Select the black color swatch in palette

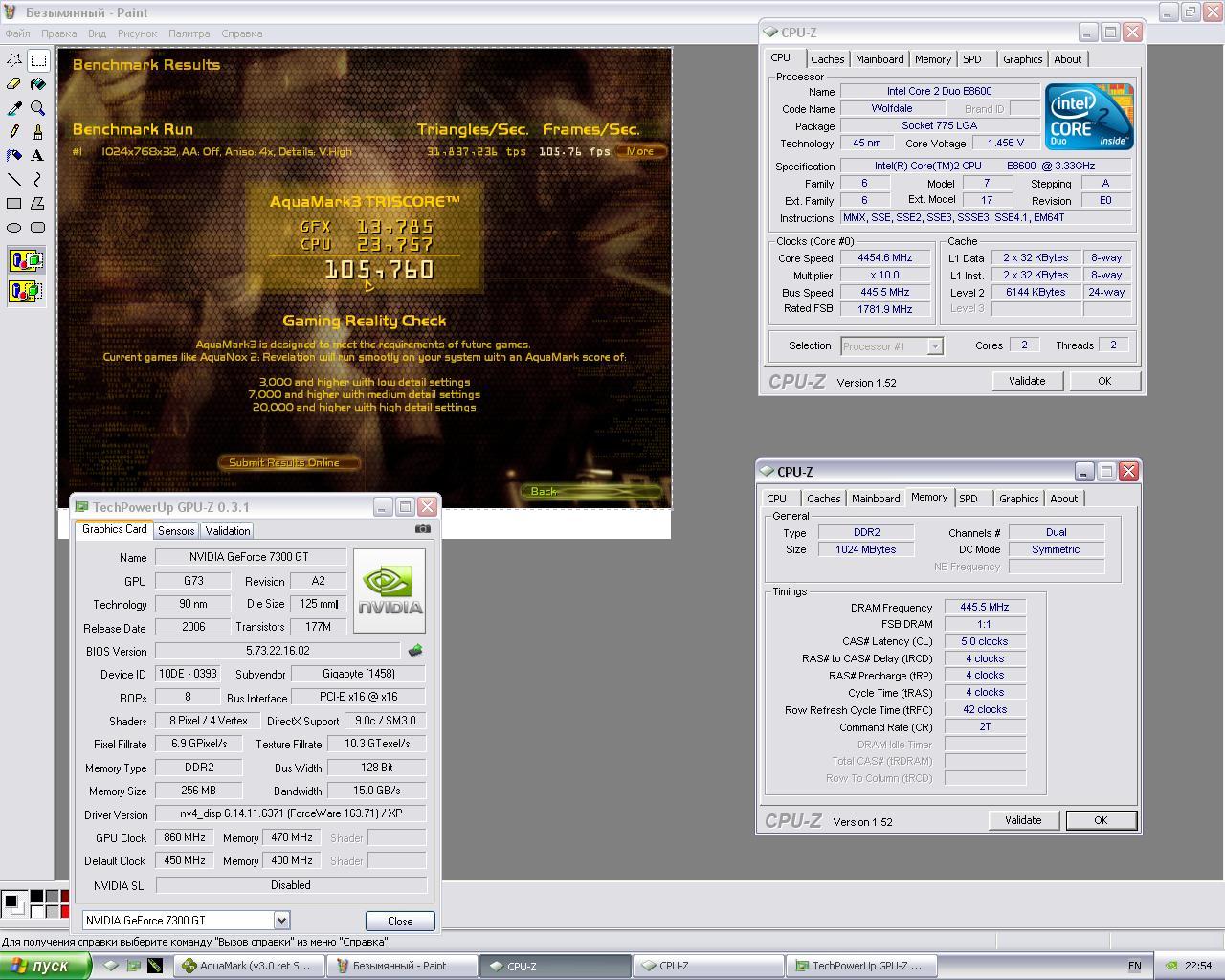click(36, 897)
